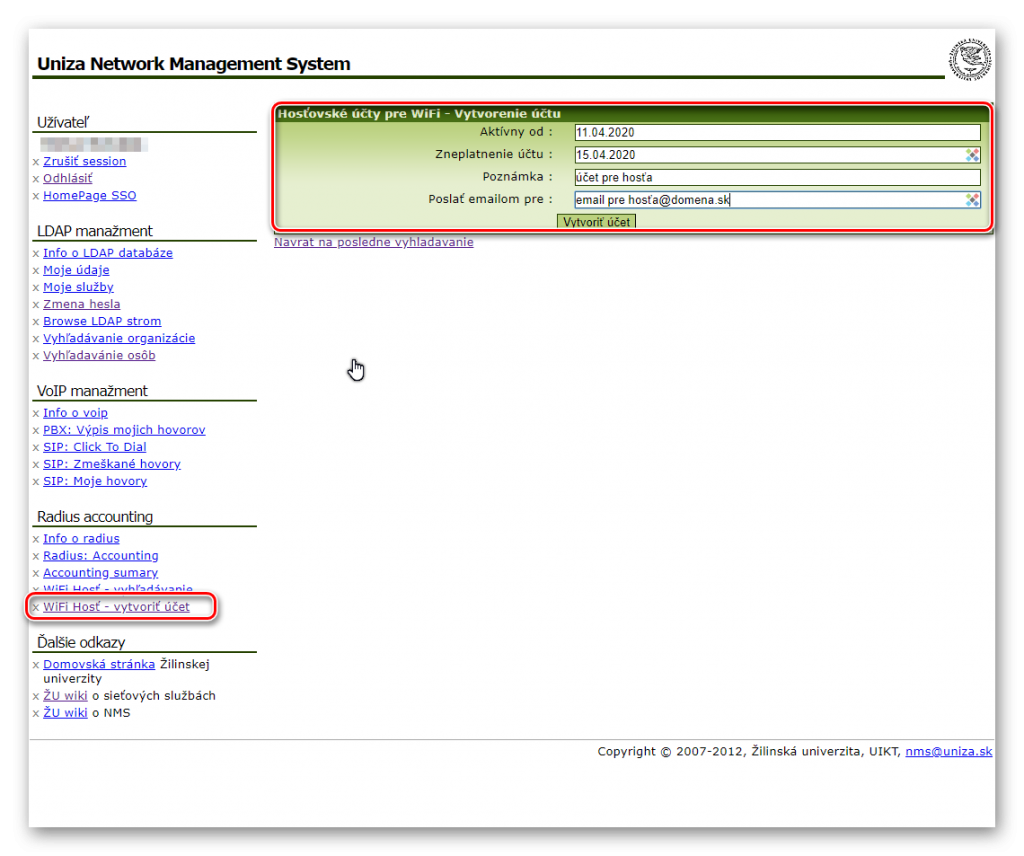Viewport: 1024px width, 856px height.
Task: Click the Poslať emailom pre field
Action: tap(777, 200)
